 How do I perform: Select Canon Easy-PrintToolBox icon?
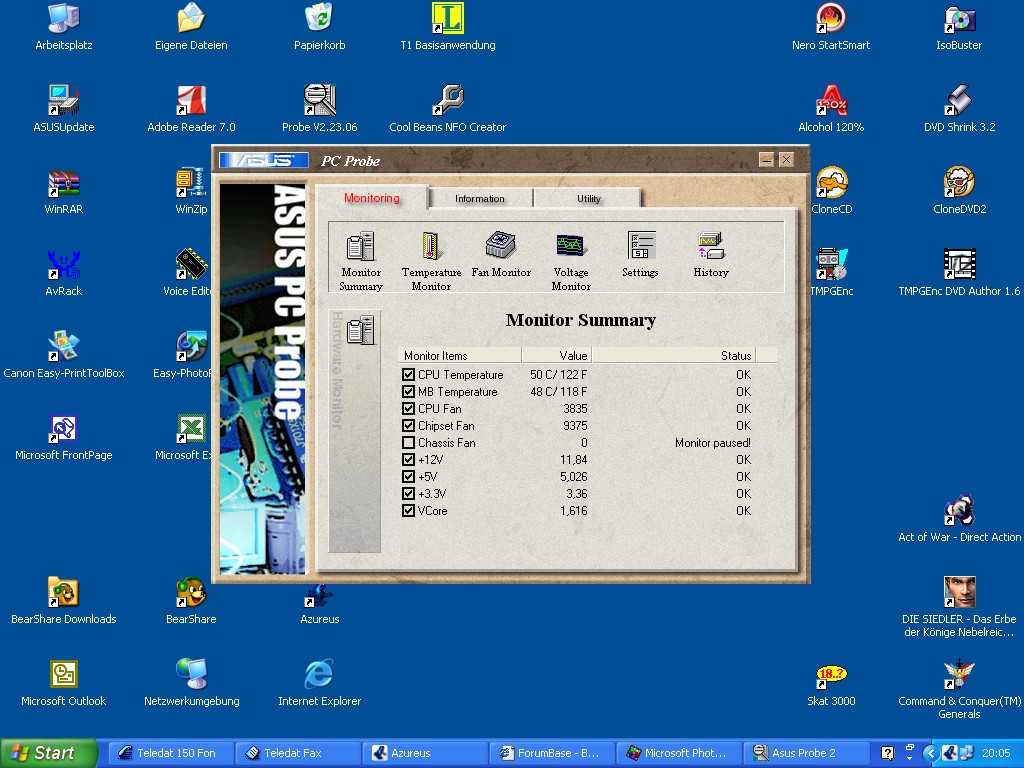(x=63, y=355)
